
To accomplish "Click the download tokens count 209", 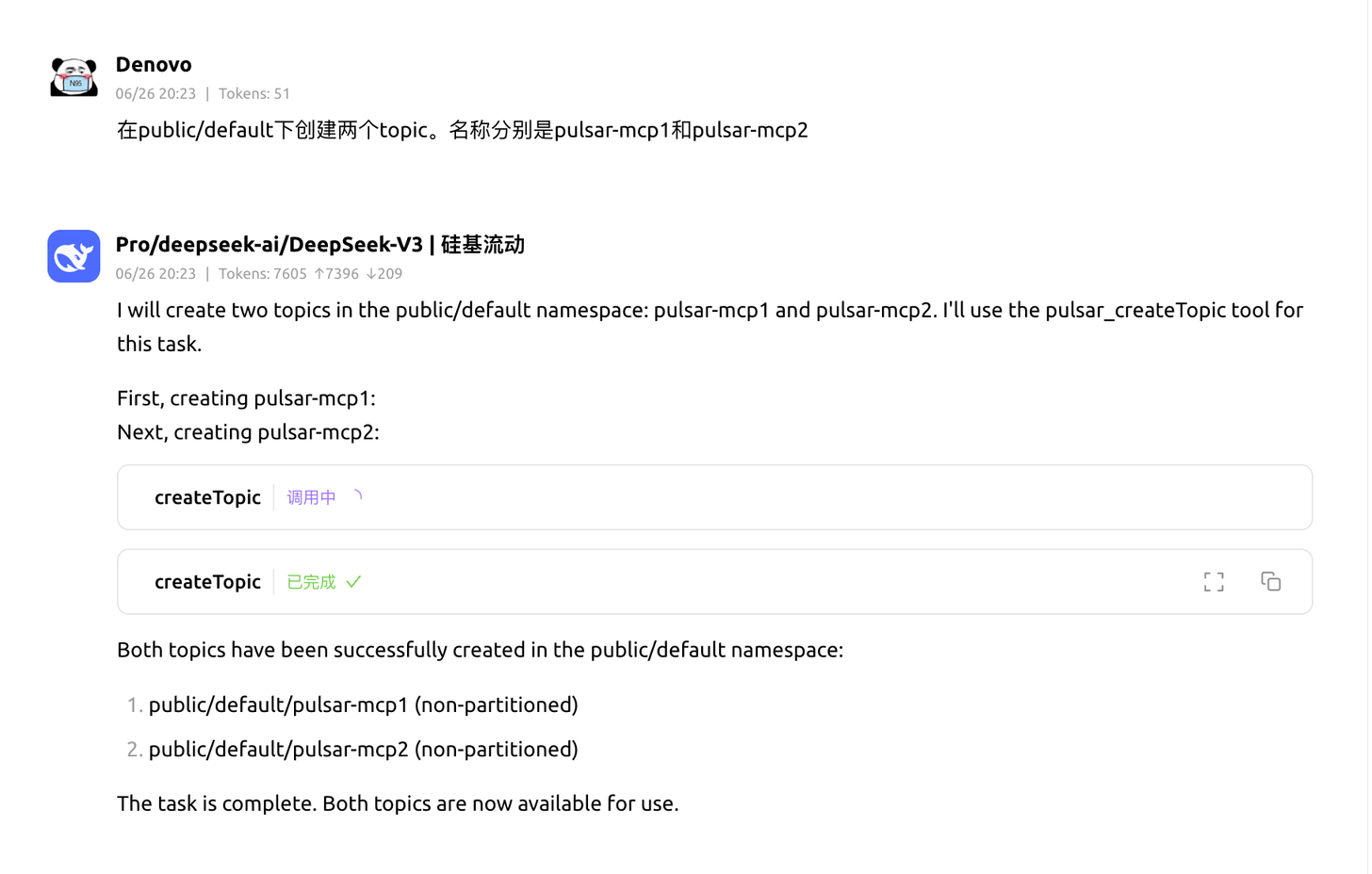I will pos(384,273).
